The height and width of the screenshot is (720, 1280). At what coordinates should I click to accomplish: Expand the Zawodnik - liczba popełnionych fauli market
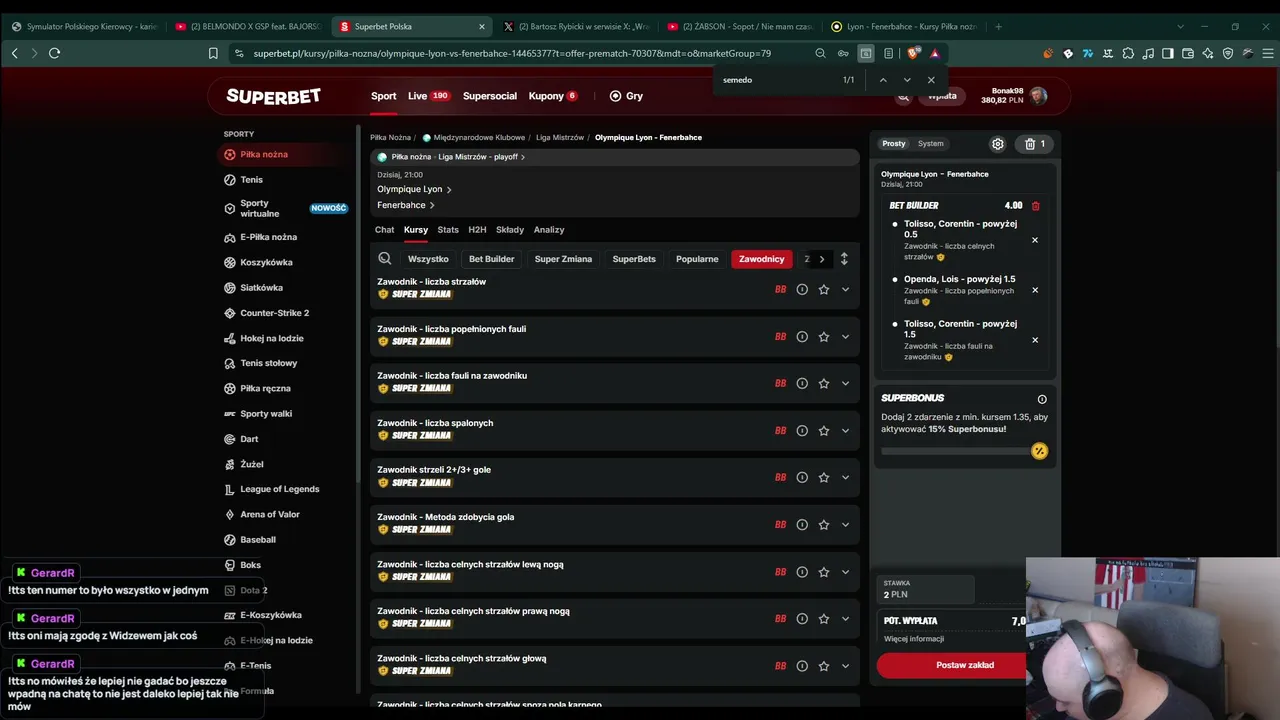click(x=845, y=337)
